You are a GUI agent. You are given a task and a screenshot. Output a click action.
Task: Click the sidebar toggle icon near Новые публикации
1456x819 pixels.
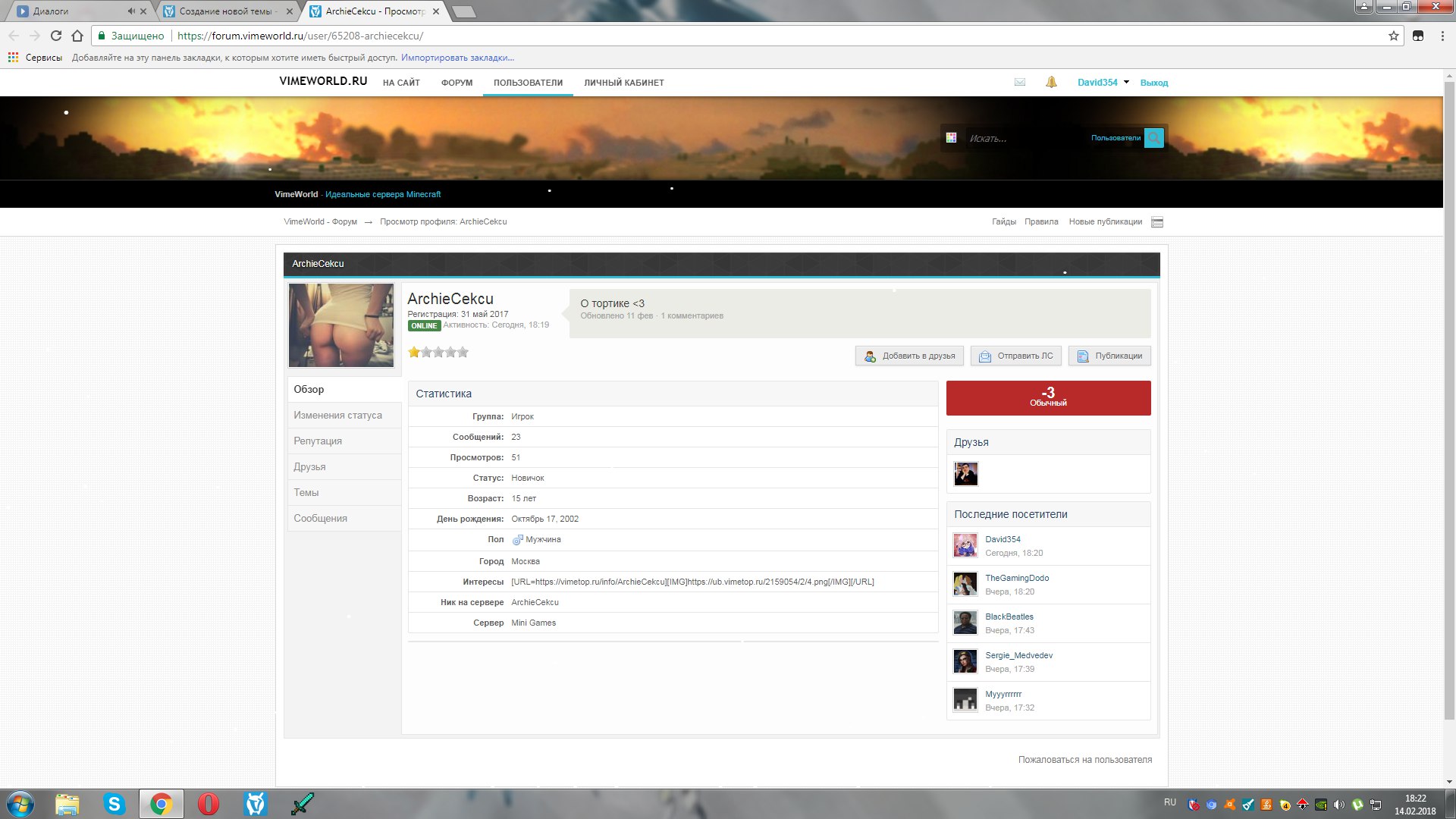(x=1156, y=222)
